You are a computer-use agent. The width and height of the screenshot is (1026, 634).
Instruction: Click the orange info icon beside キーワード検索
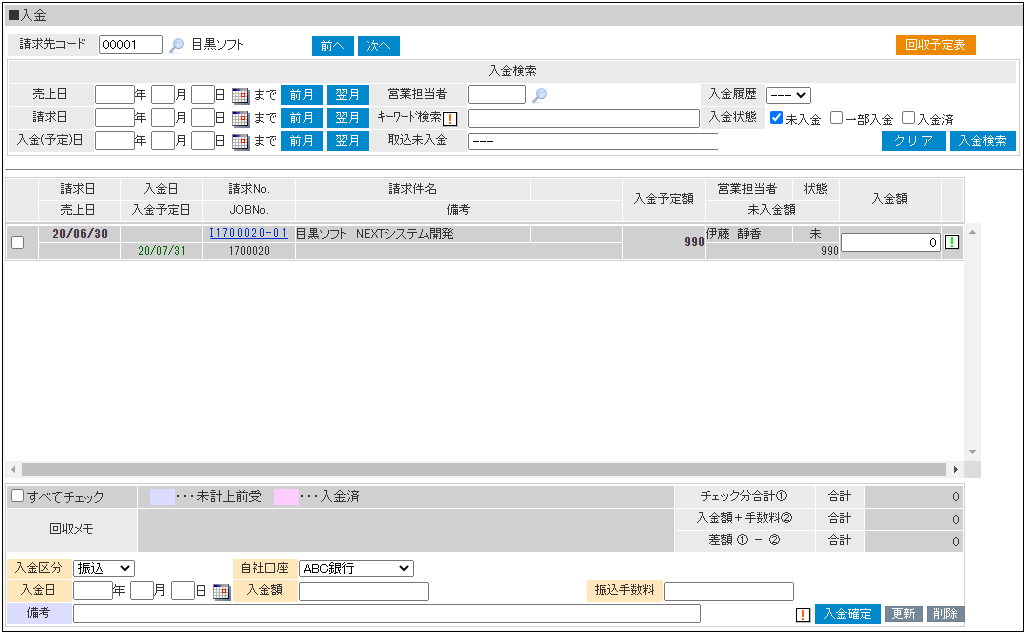(450, 119)
